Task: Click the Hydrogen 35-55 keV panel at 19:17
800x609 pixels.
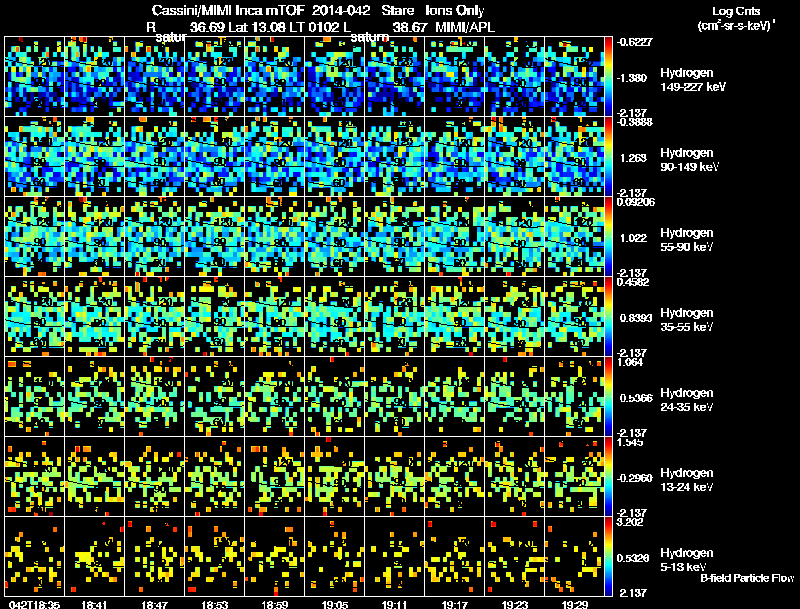Action: point(455,317)
